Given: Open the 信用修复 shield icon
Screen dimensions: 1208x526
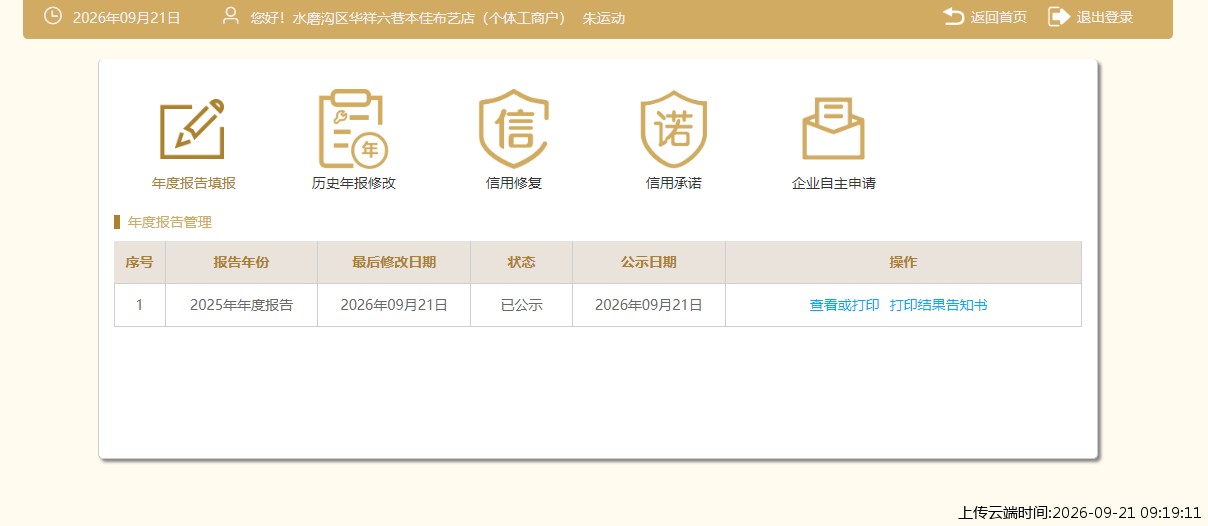Looking at the screenshot, I should coord(514,129).
